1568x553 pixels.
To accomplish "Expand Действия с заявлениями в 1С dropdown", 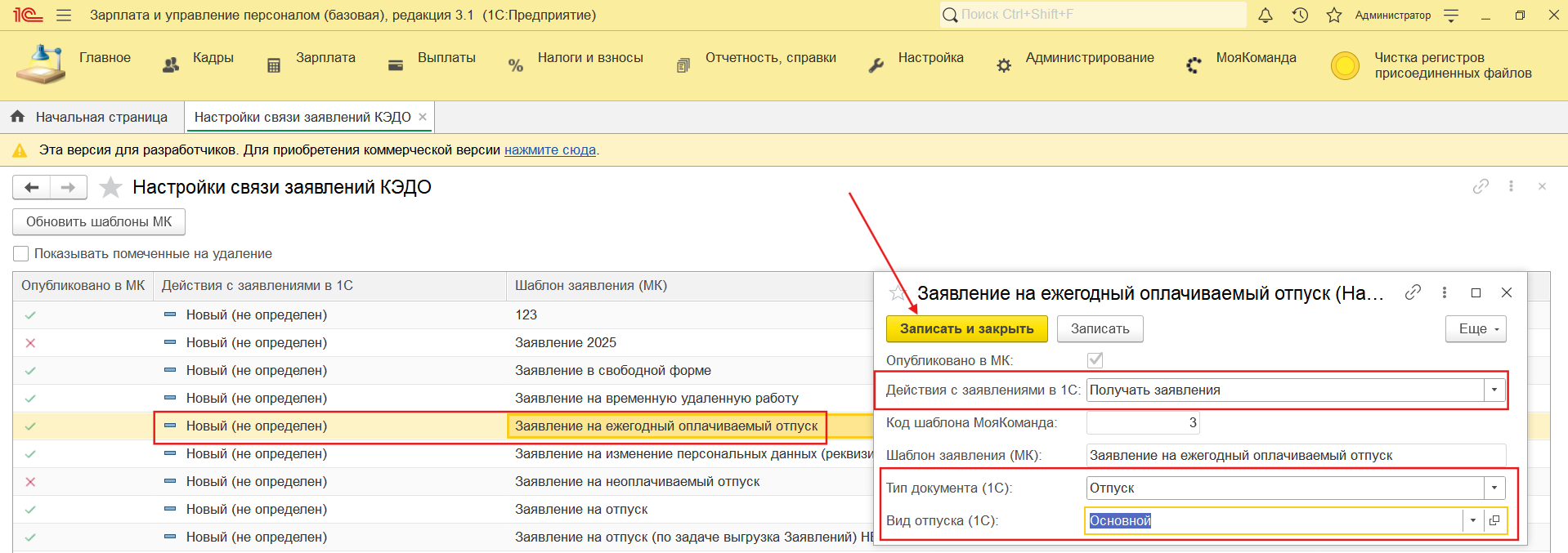I will click(x=1494, y=390).
